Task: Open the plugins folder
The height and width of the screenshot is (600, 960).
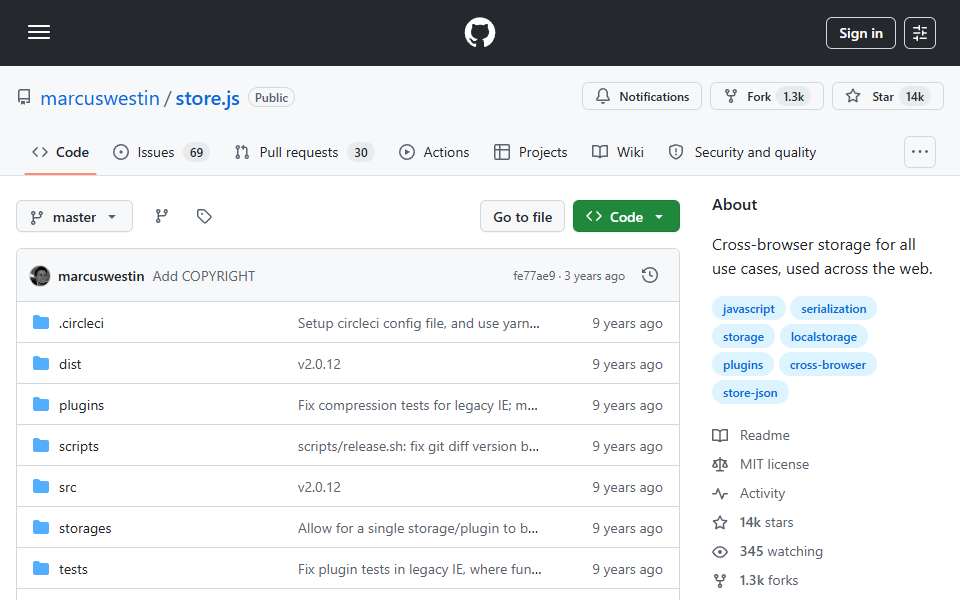Action: point(81,405)
